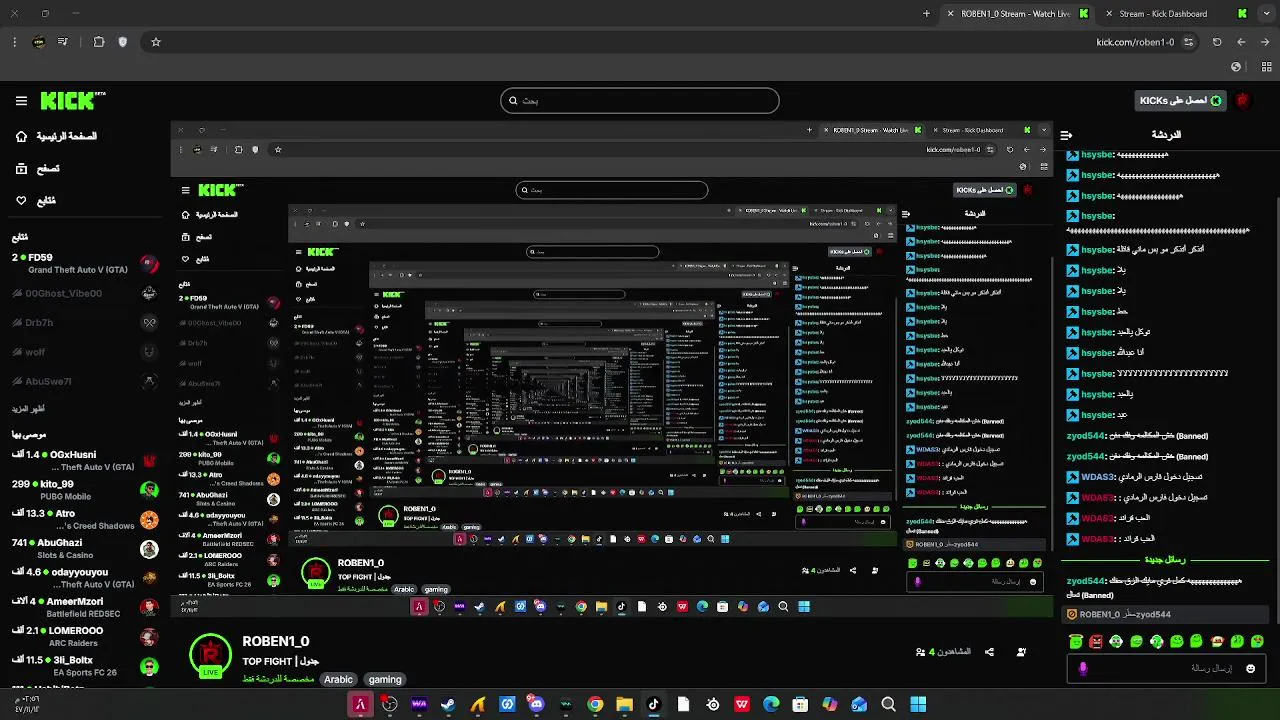Click the Get KICKs button
This screenshot has height=720, width=1280.
[x=1181, y=100]
